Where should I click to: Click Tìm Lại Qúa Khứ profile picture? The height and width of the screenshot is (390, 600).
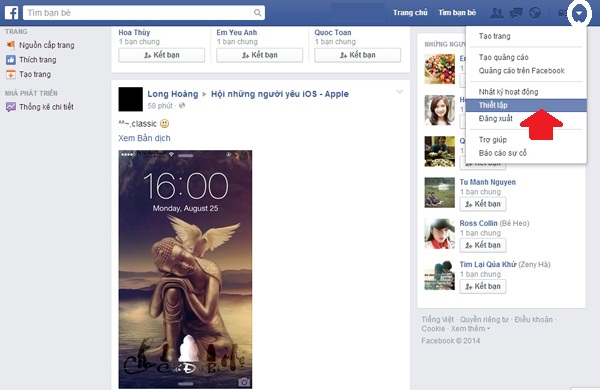(x=440, y=275)
